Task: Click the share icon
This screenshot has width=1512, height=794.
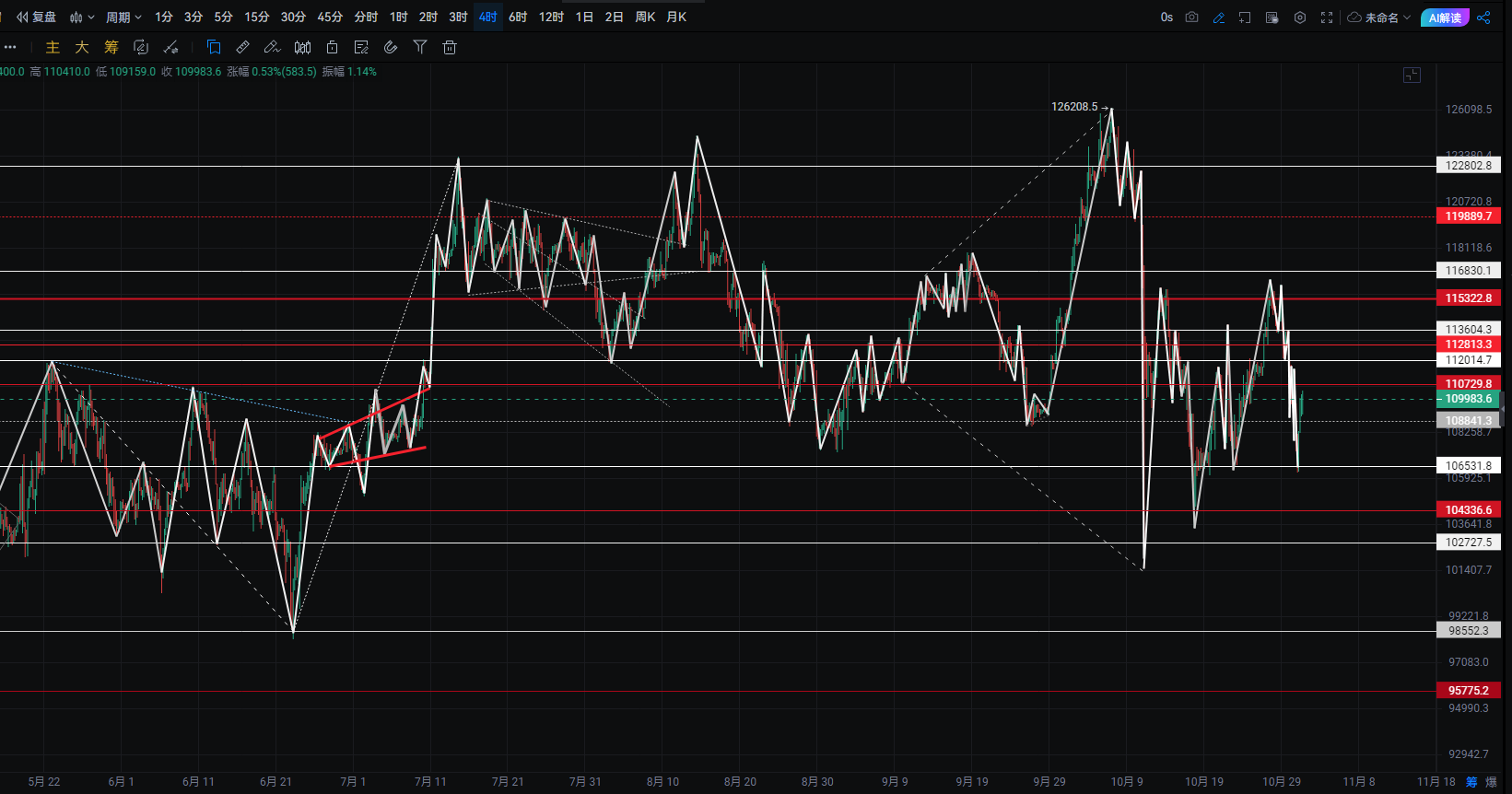Action: 1483,18
